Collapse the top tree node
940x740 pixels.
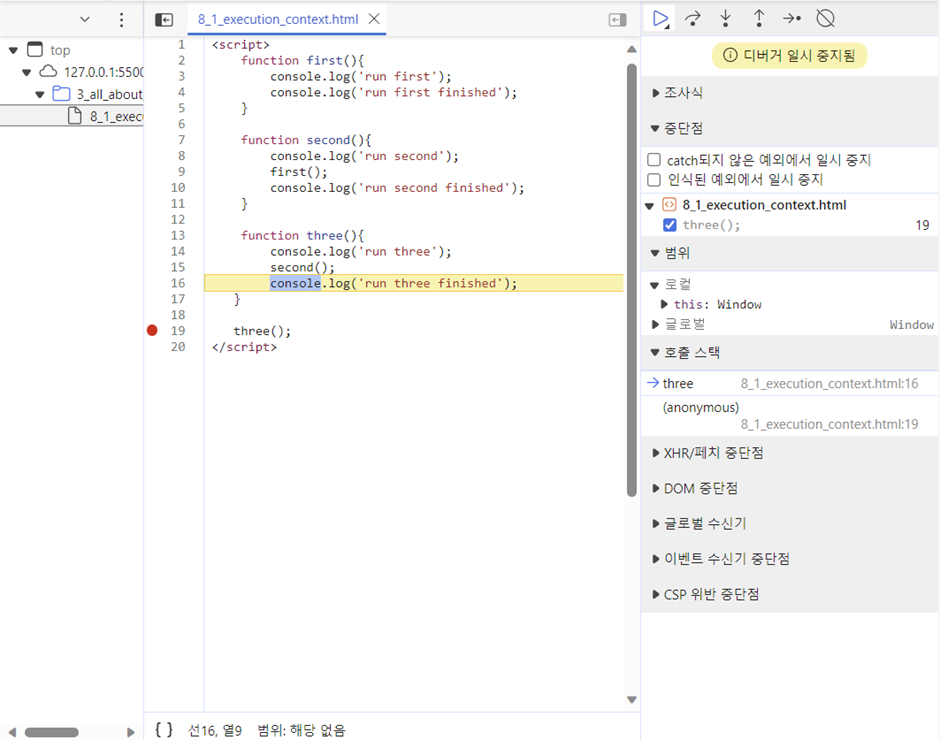point(13,50)
